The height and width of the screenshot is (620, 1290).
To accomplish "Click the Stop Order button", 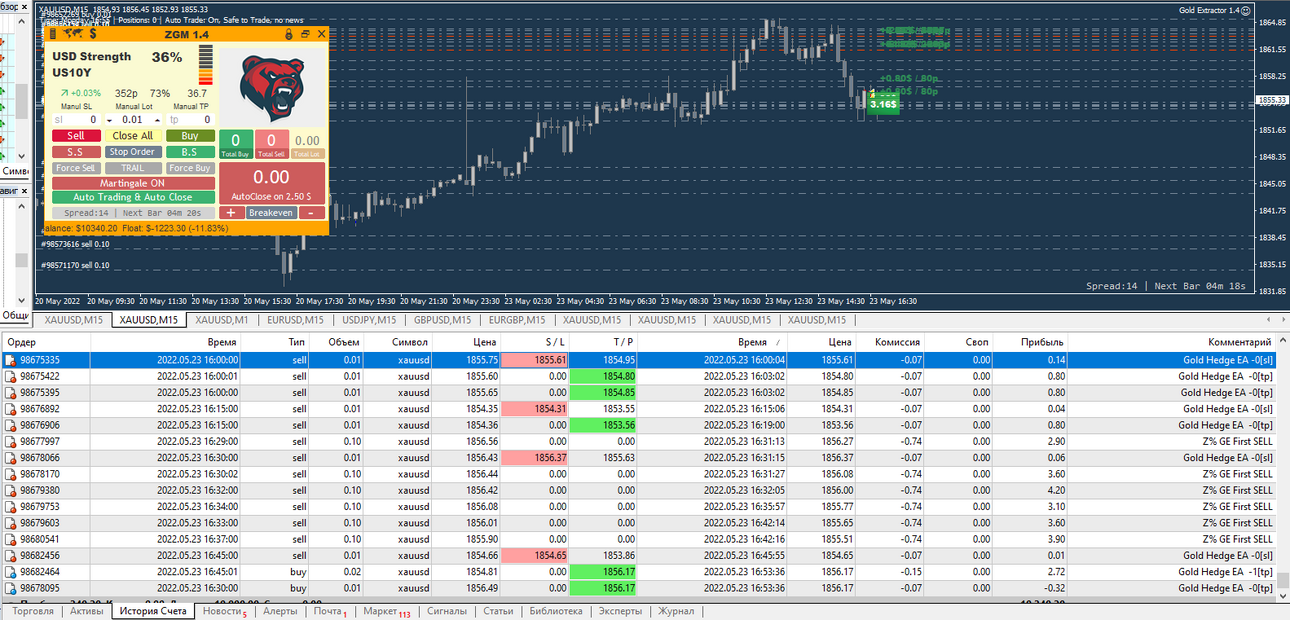I will click(133, 152).
